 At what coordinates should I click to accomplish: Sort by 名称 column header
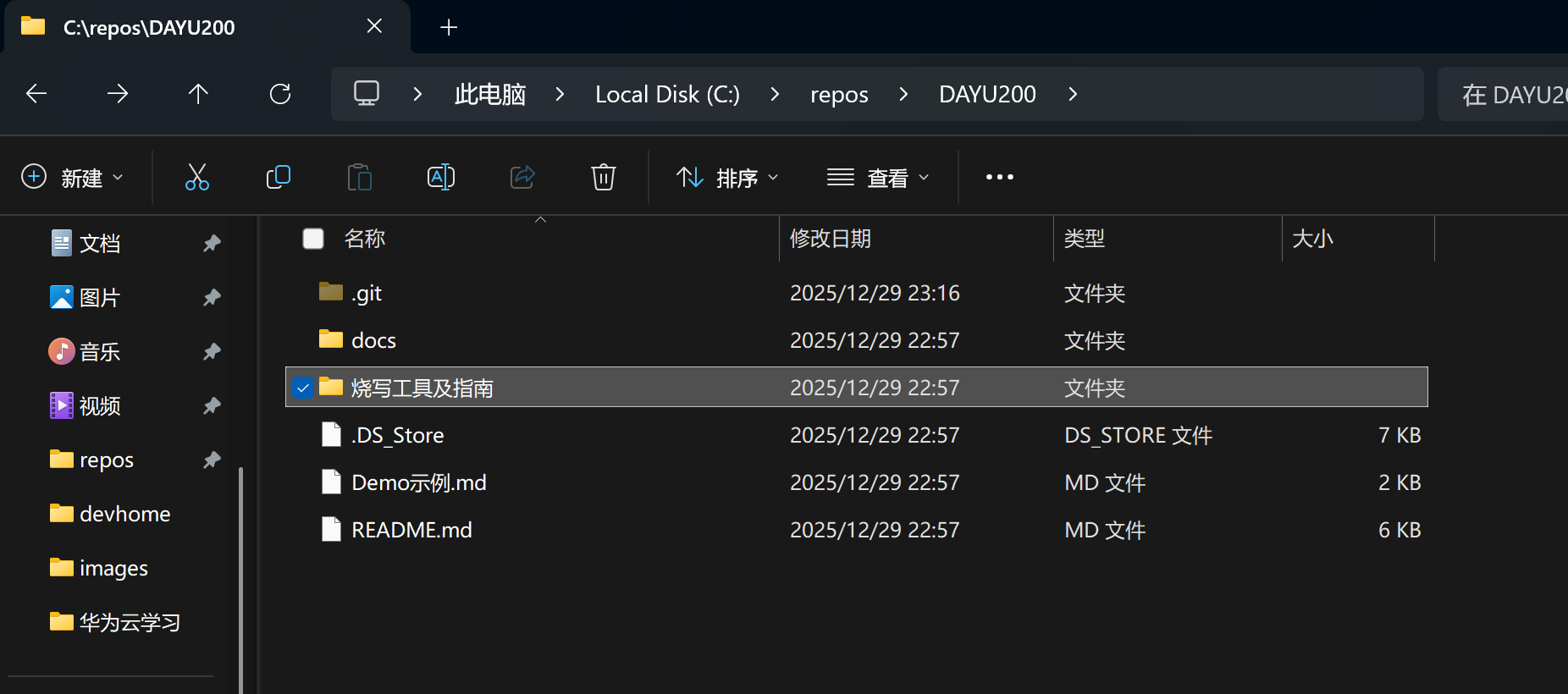click(x=365, y=239)
